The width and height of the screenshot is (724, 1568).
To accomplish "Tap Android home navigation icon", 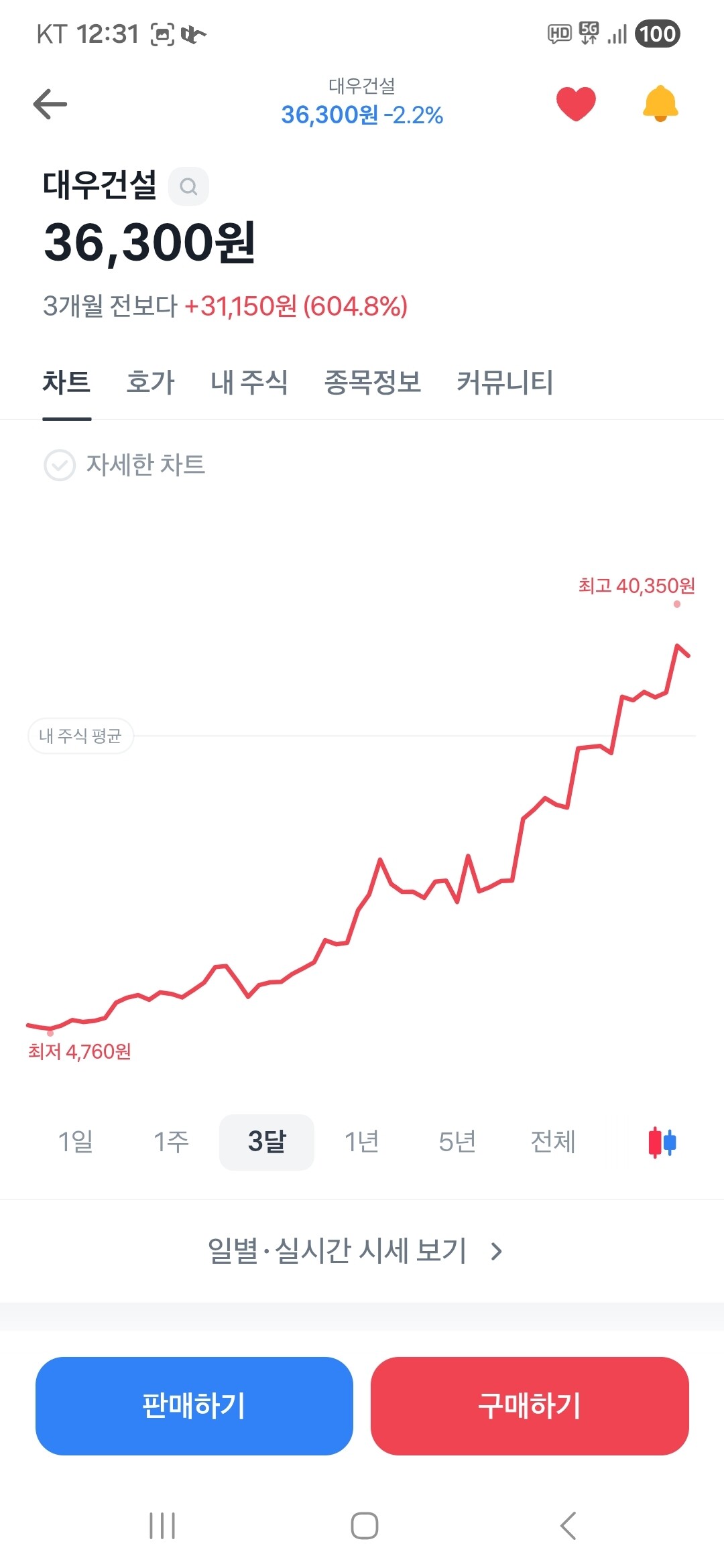I will (365, 1526).
